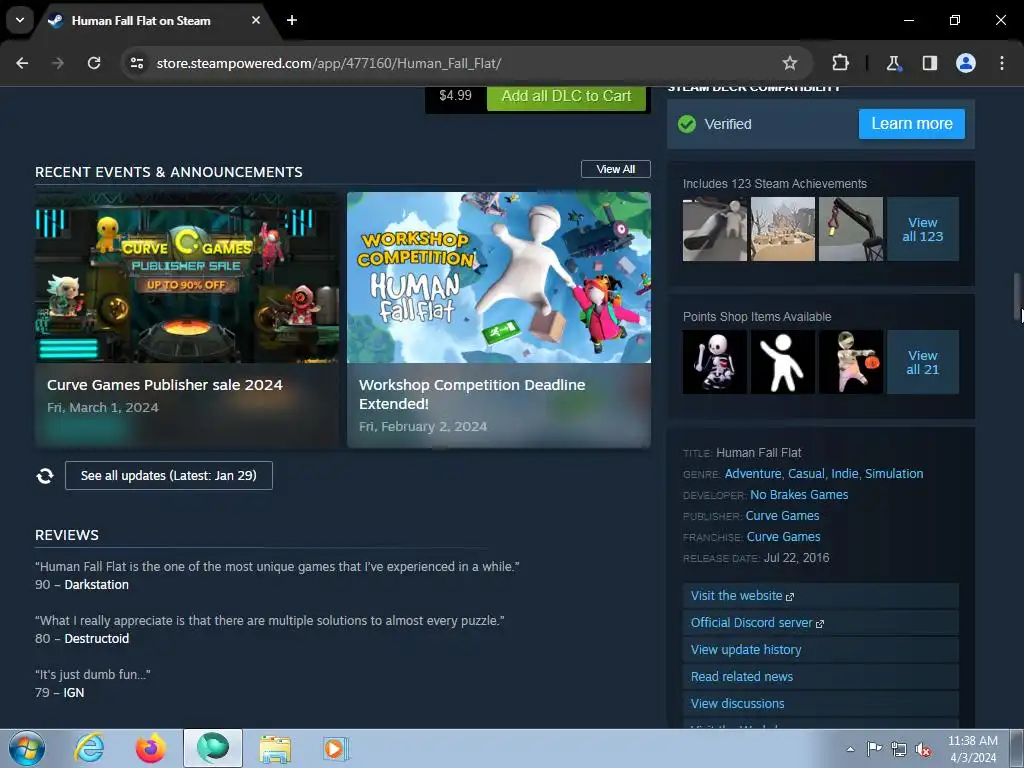The height and width of the screenshot is (768, 1024).
Task: Reload the Steam store page
Action: (94, 63)
